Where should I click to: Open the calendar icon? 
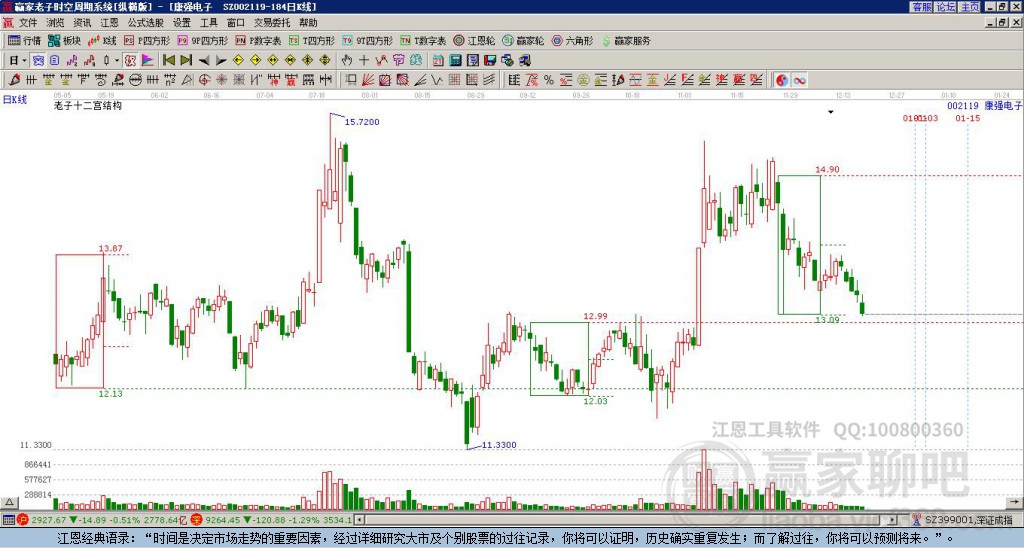point(438,61)
